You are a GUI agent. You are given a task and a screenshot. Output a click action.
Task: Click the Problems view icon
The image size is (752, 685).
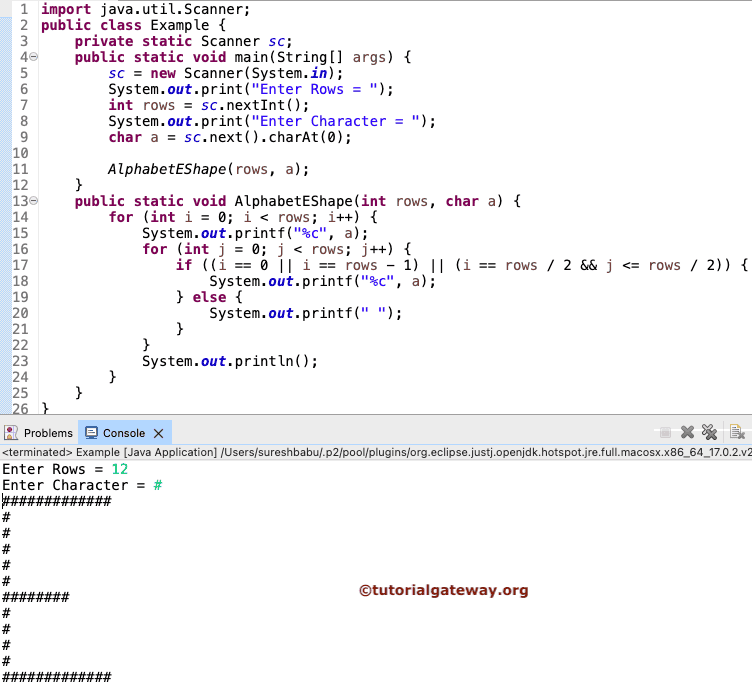pyautogui.click(x=11, y=433)
